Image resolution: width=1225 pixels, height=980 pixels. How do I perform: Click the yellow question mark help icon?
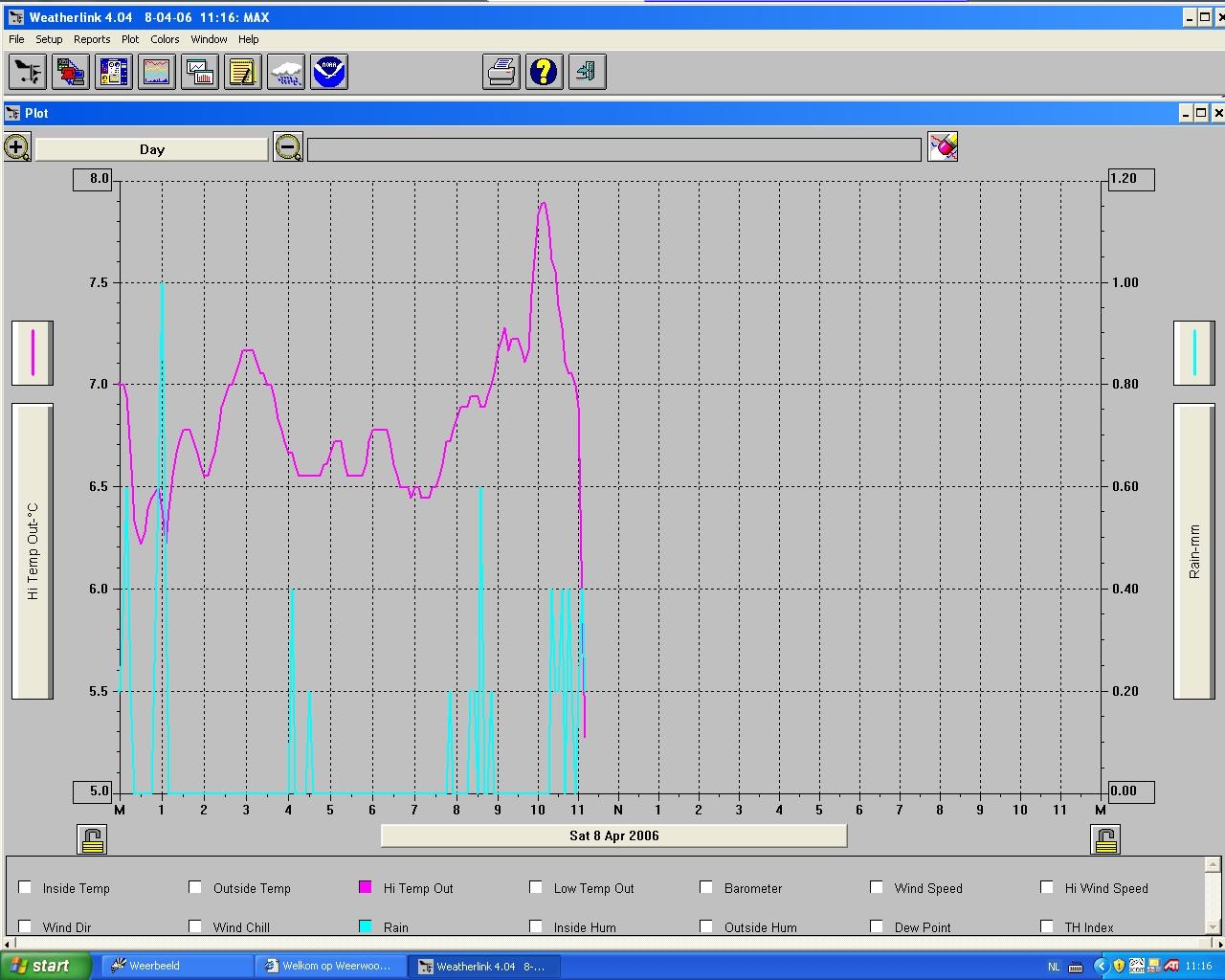click(545, 72)
